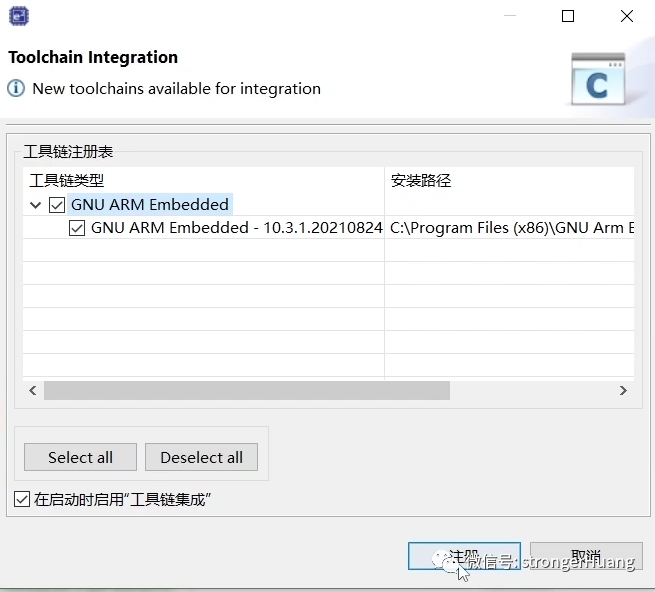Close the dialog with the X button
Viewport: 655px width, 592px height.
626,16
